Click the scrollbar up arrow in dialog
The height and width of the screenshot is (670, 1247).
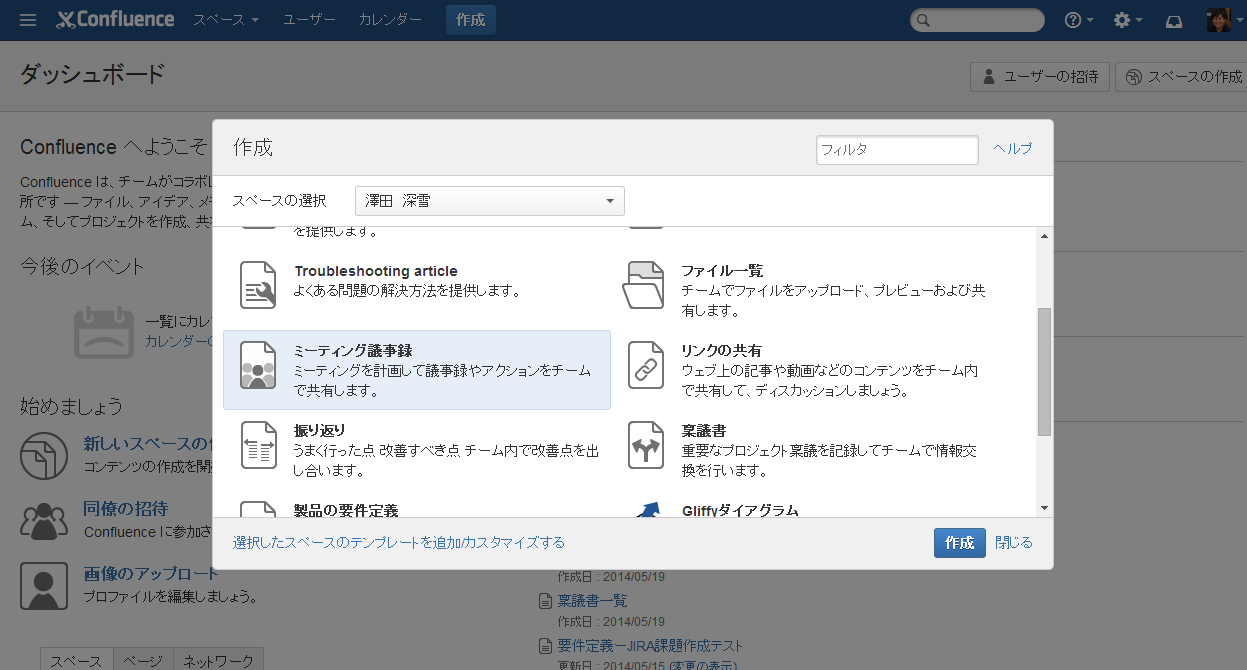(x=1044, y=236)
